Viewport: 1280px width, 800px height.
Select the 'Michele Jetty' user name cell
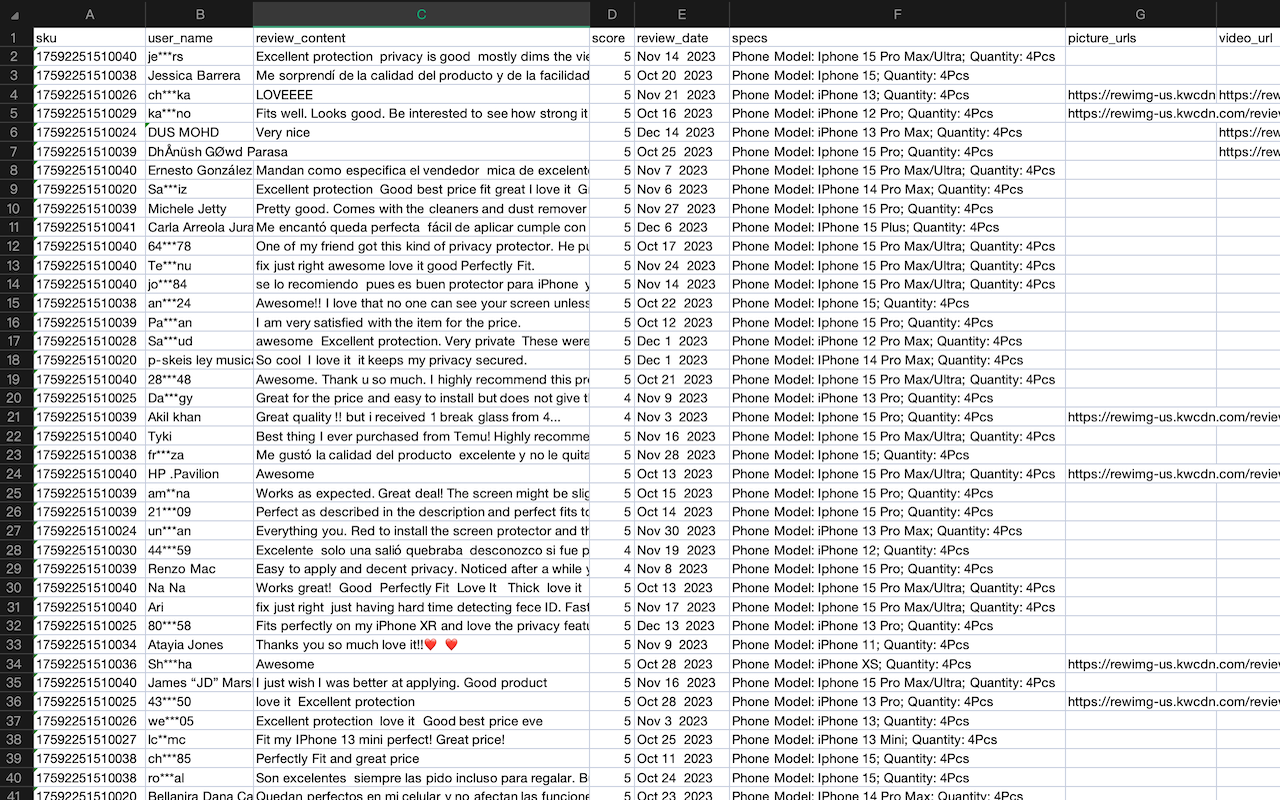coord(199,209)
